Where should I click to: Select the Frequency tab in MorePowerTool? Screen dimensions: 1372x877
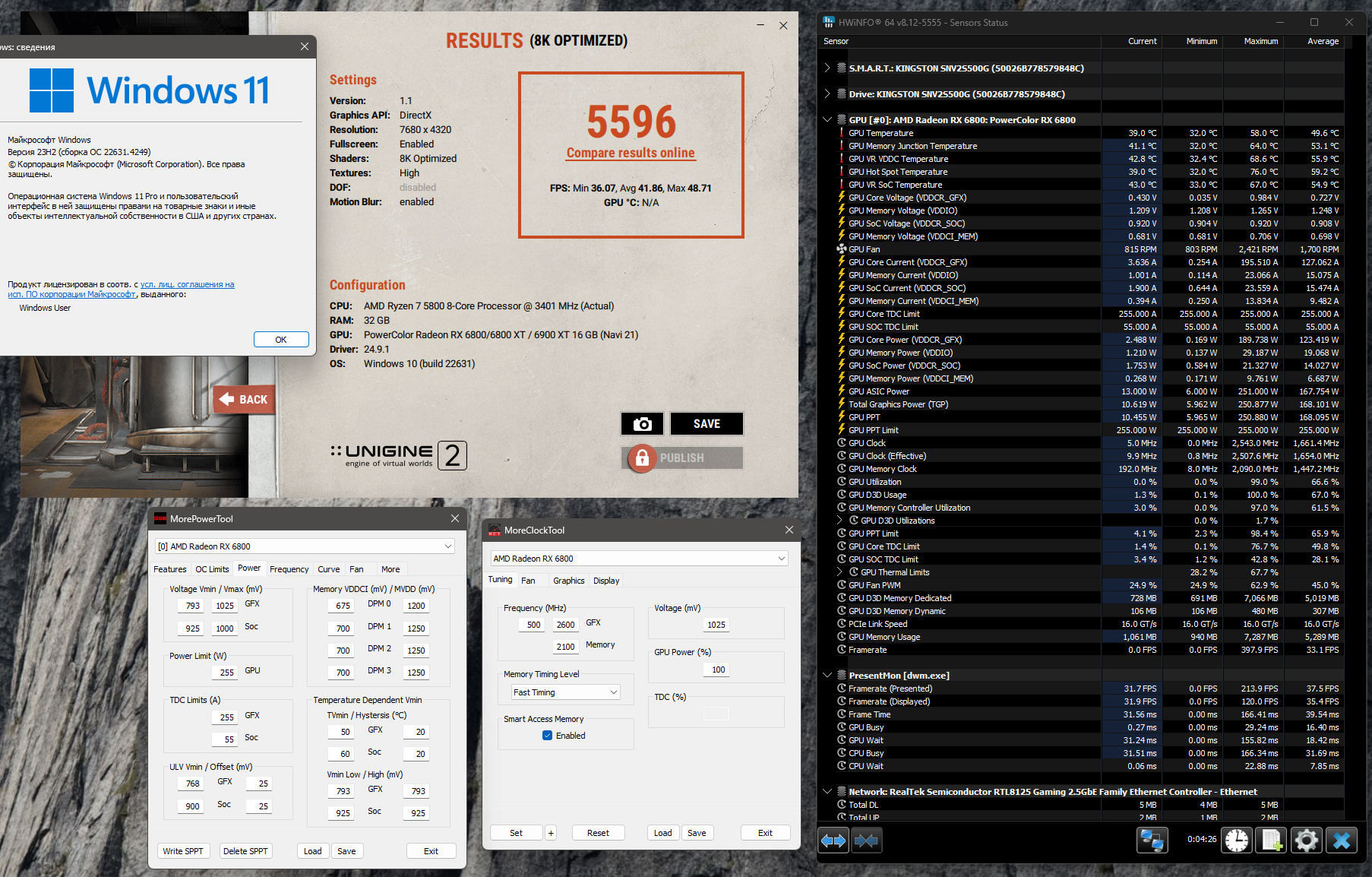[x=289, y=569]
